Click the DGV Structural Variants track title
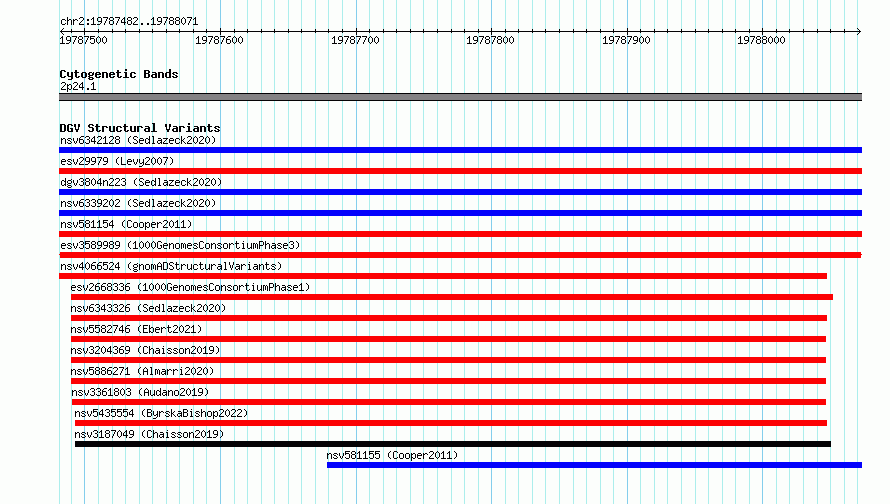The width and height of the screenshot is (890, 504). (x=140, y=128)
